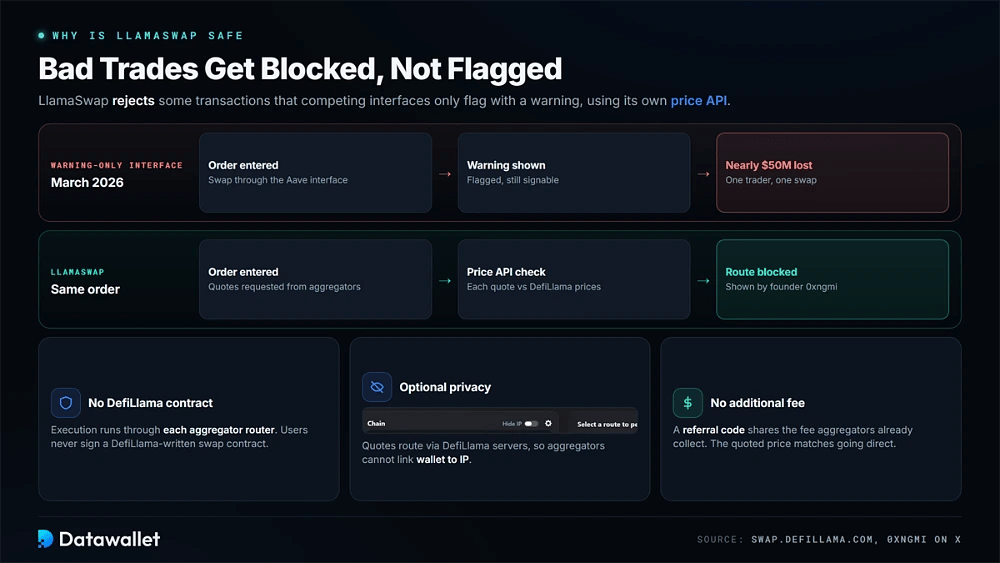Click the 'Datawallet' brand name text
The height and width of the screenshot is (563, 1000).
[109, 539]
